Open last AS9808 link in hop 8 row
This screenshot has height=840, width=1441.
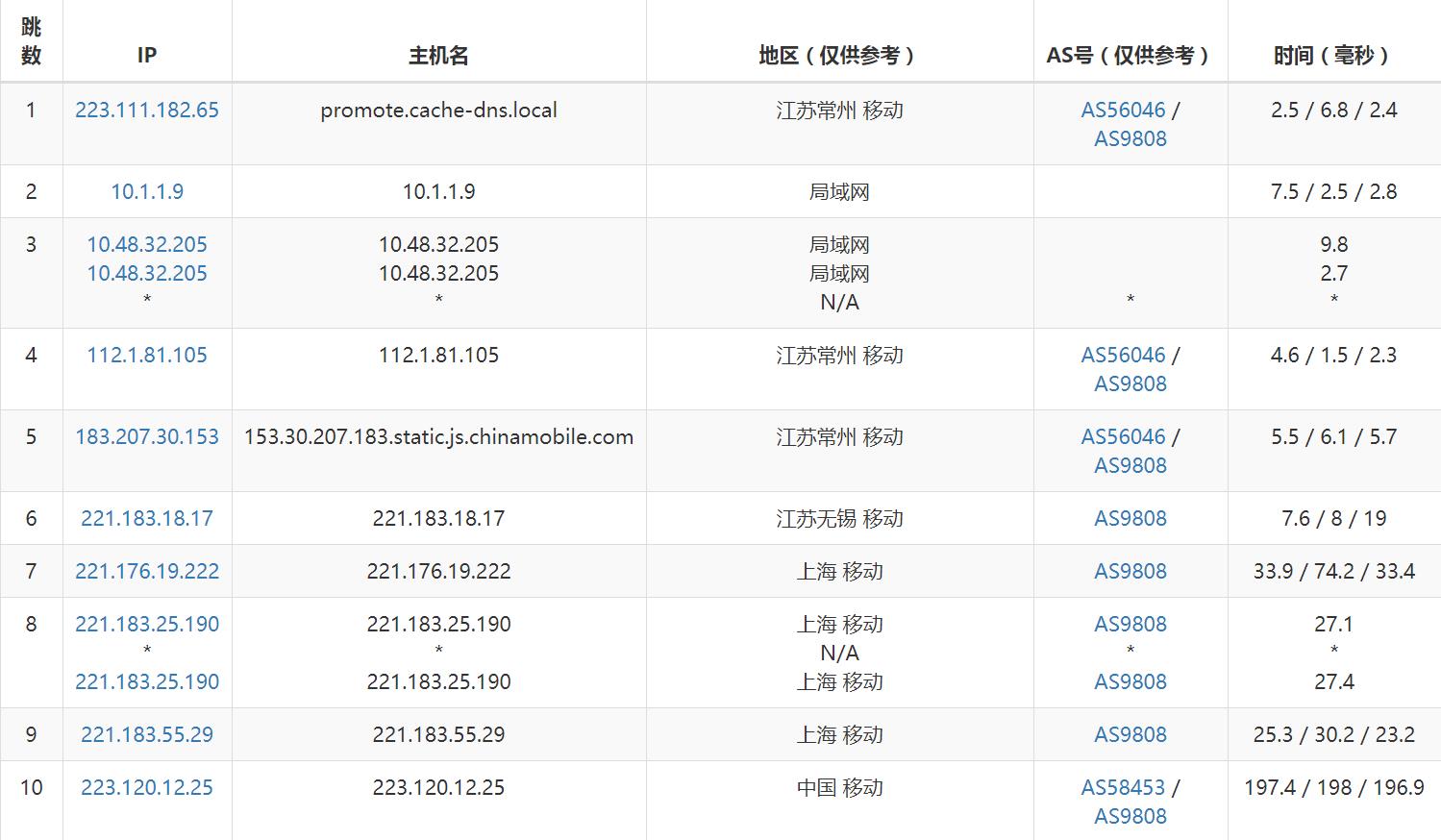pyautogui.click(x=1130, y=681)
